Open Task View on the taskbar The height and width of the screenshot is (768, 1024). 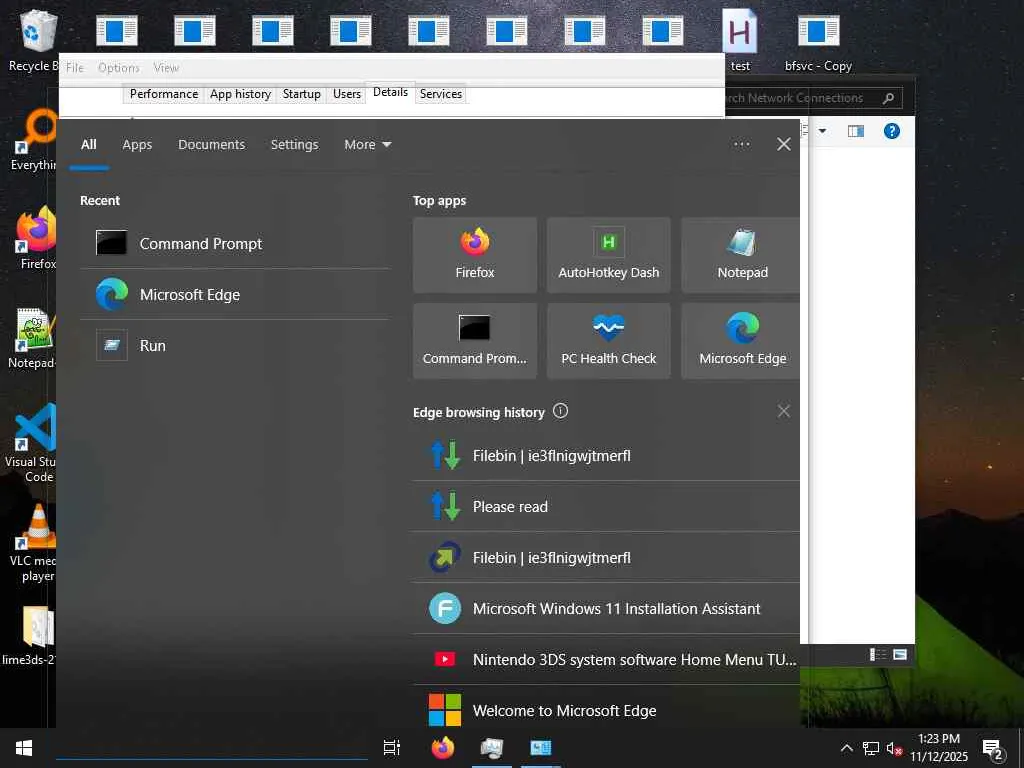392,748
